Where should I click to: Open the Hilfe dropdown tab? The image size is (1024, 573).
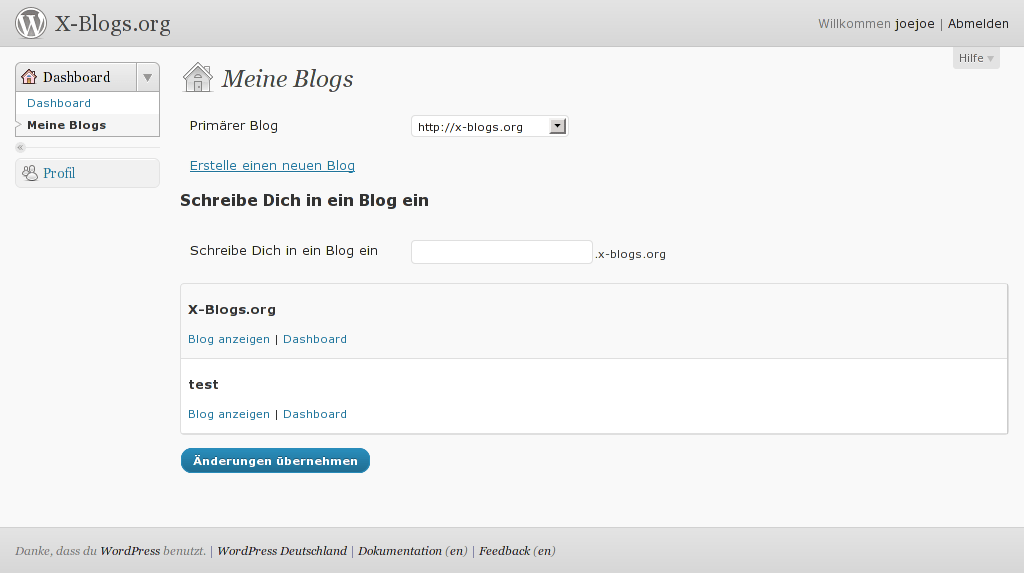pos(976,58)
